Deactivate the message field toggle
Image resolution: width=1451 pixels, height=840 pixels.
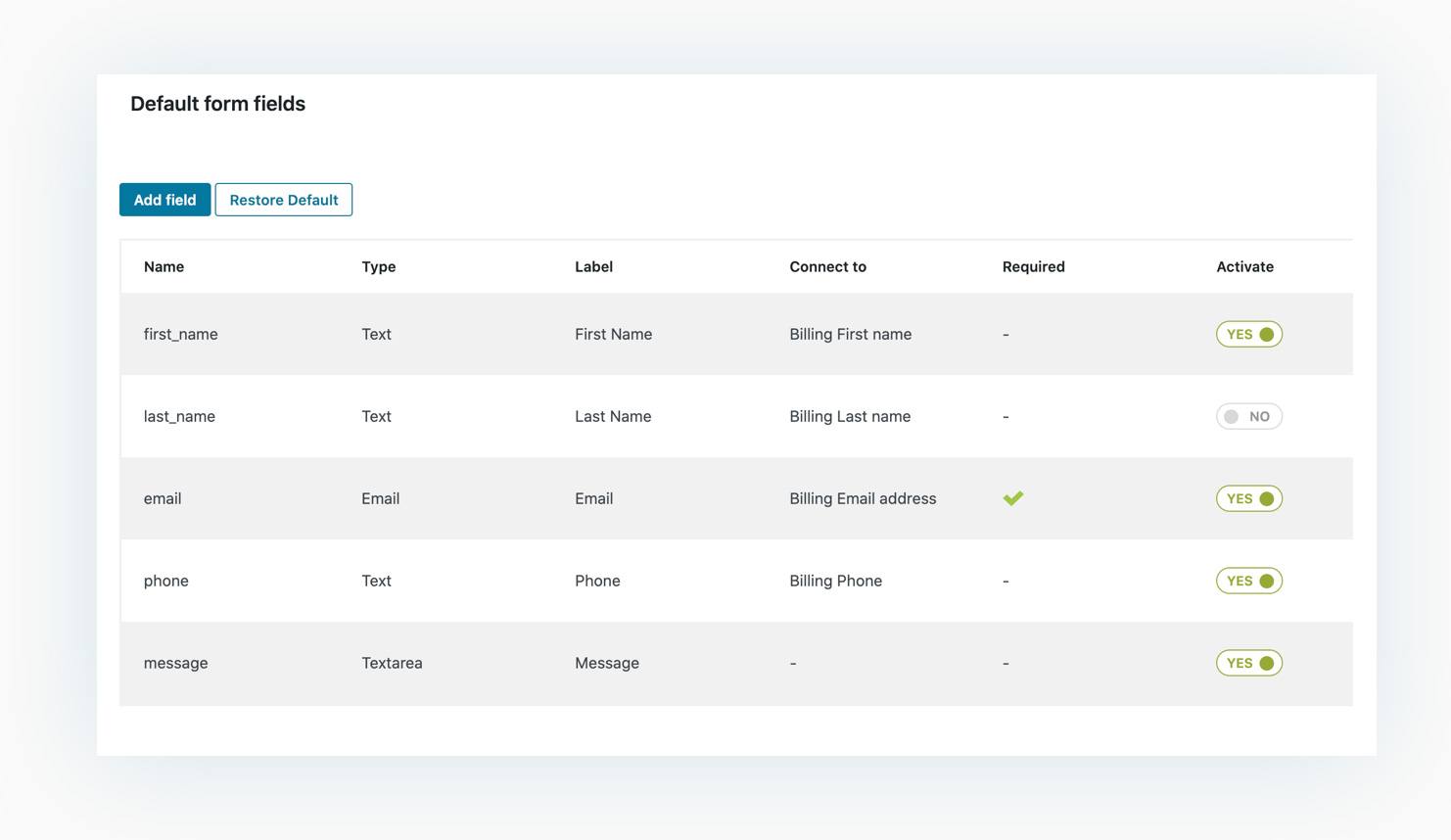(x=1248, y=663)
